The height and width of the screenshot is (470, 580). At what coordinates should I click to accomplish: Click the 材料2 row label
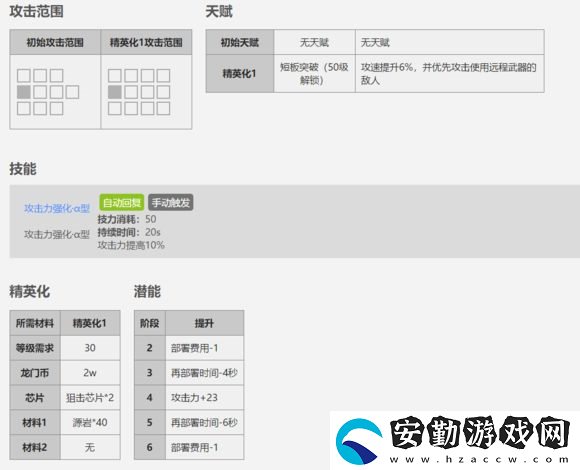pyautogui.click(x=35, y=447)
